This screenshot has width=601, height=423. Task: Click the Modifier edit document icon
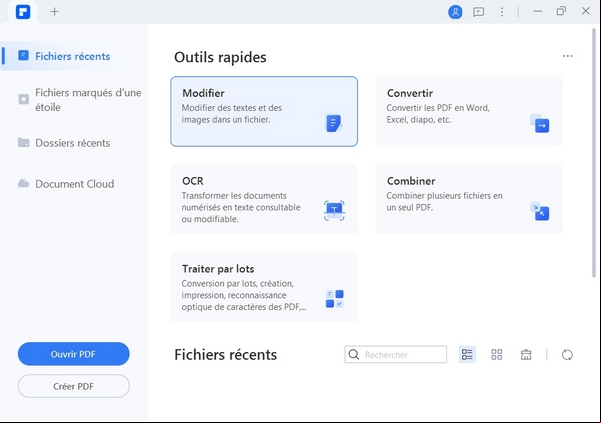point(334,123)
